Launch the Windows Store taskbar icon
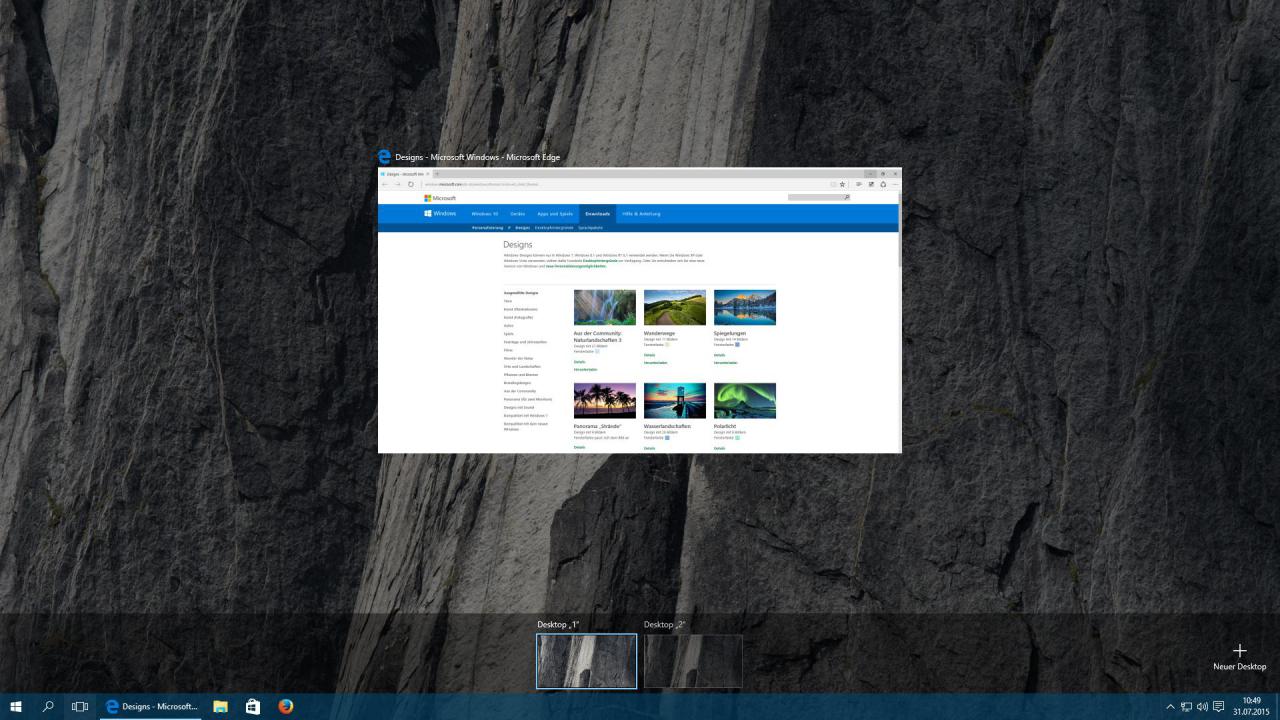The width and height of the screenshot is (1280, 720). click(x=253, y=706)
